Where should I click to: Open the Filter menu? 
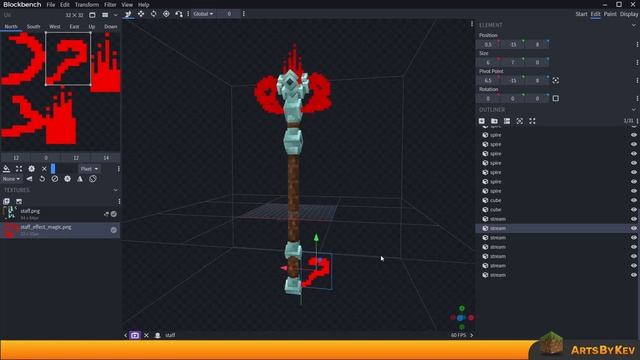110,5
